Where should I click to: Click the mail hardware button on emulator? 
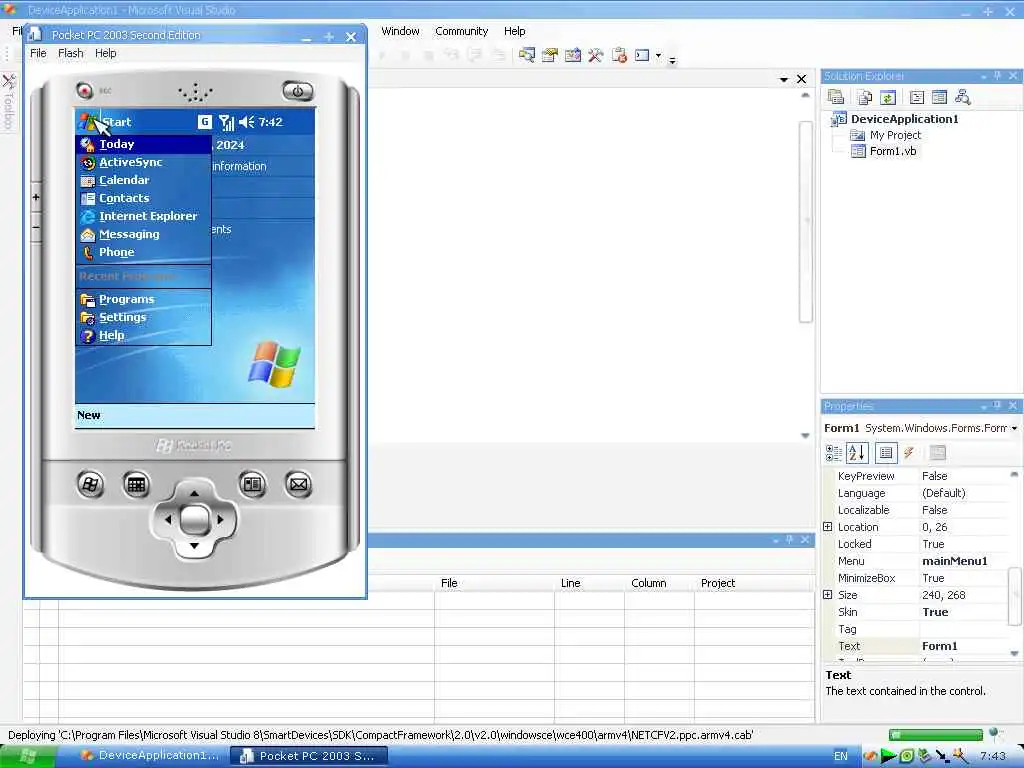pyautogui.click(x=298, y=485)
